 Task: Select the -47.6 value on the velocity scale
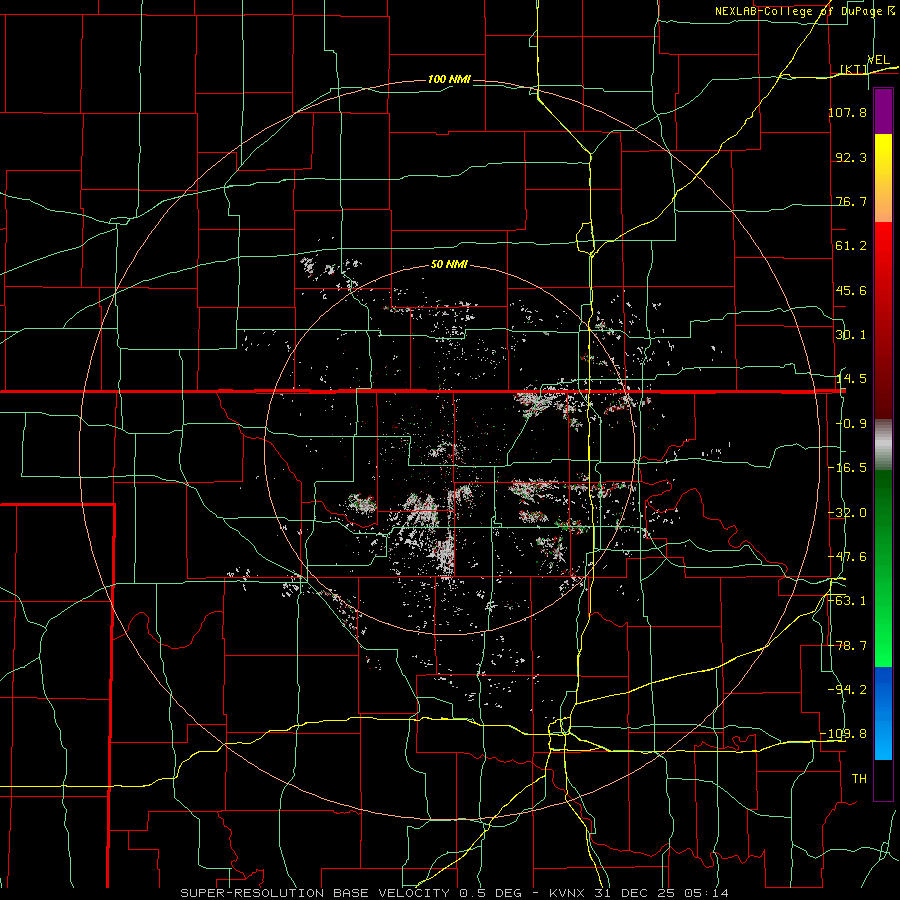[847, 557]
